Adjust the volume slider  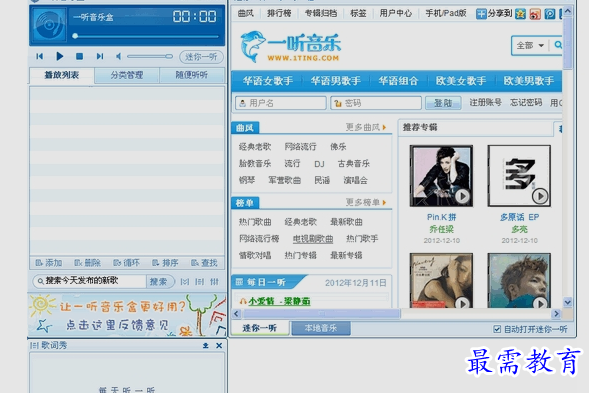(150, 56)
